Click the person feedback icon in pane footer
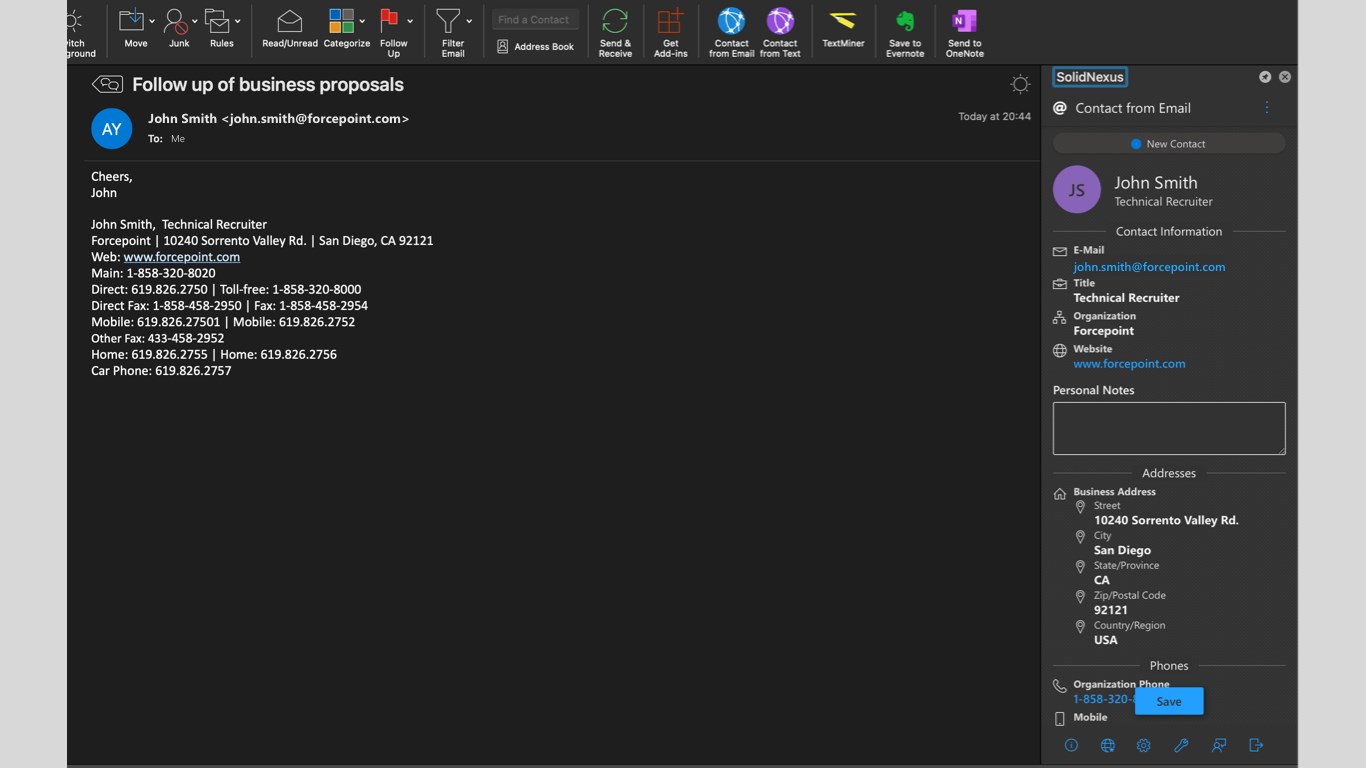1366x768 pixels. (1219, 745)
